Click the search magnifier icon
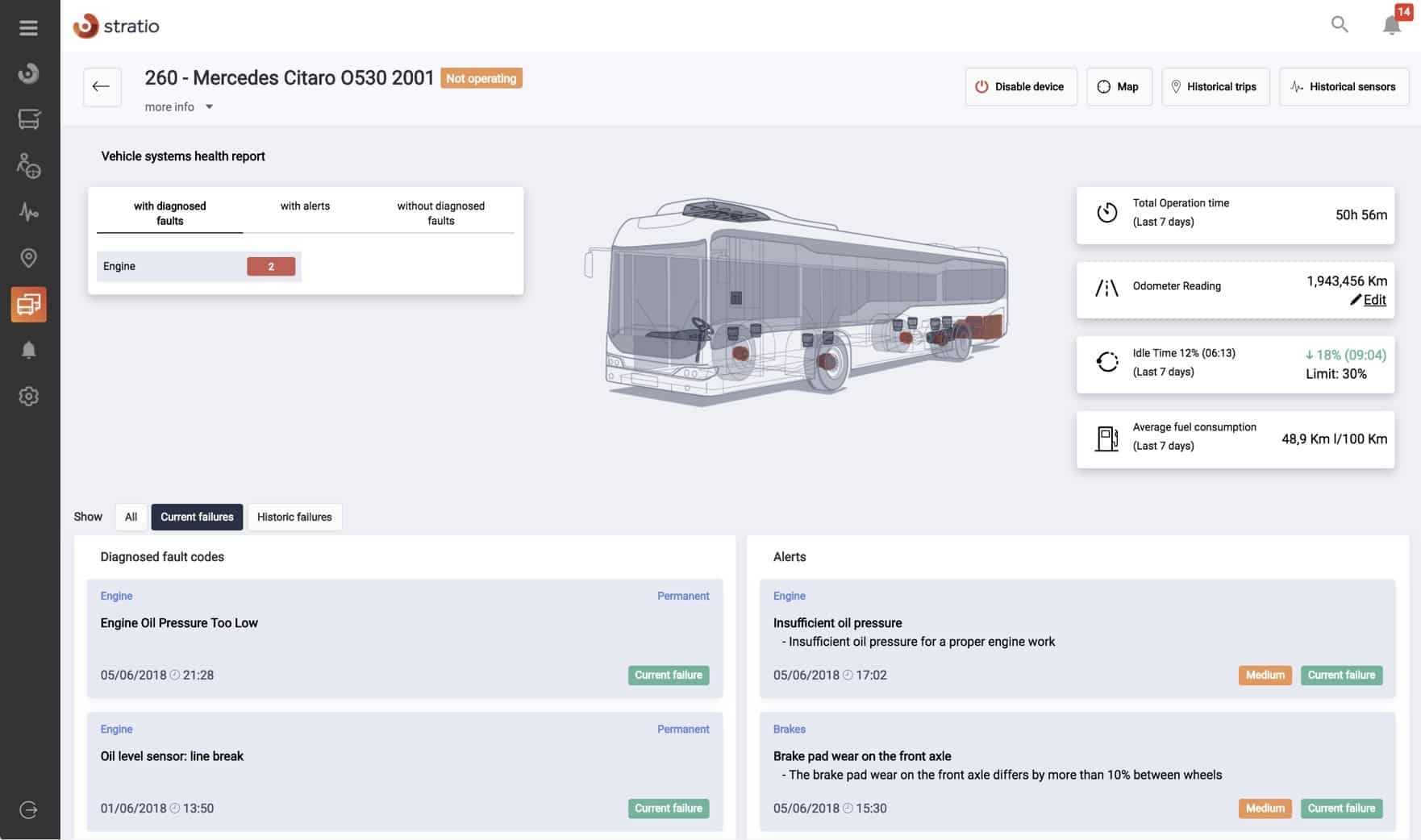 pyautogui.click(x=1340, y=24)
